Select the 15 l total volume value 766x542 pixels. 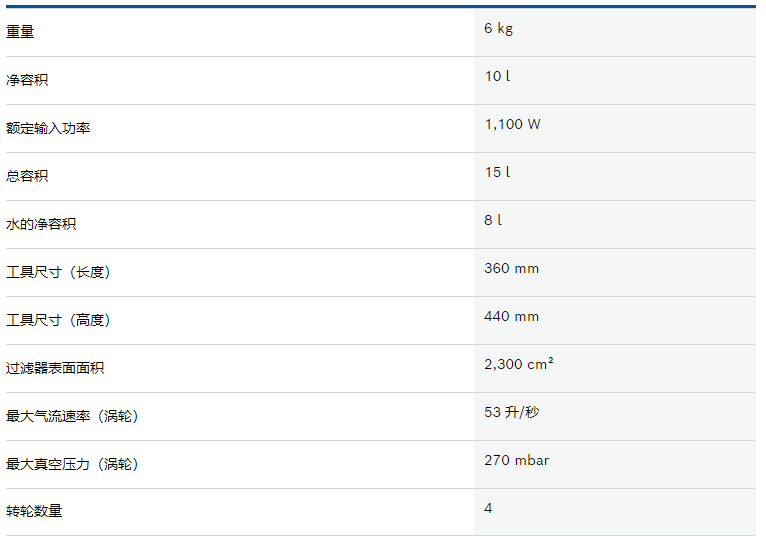(x=497, y=172)
